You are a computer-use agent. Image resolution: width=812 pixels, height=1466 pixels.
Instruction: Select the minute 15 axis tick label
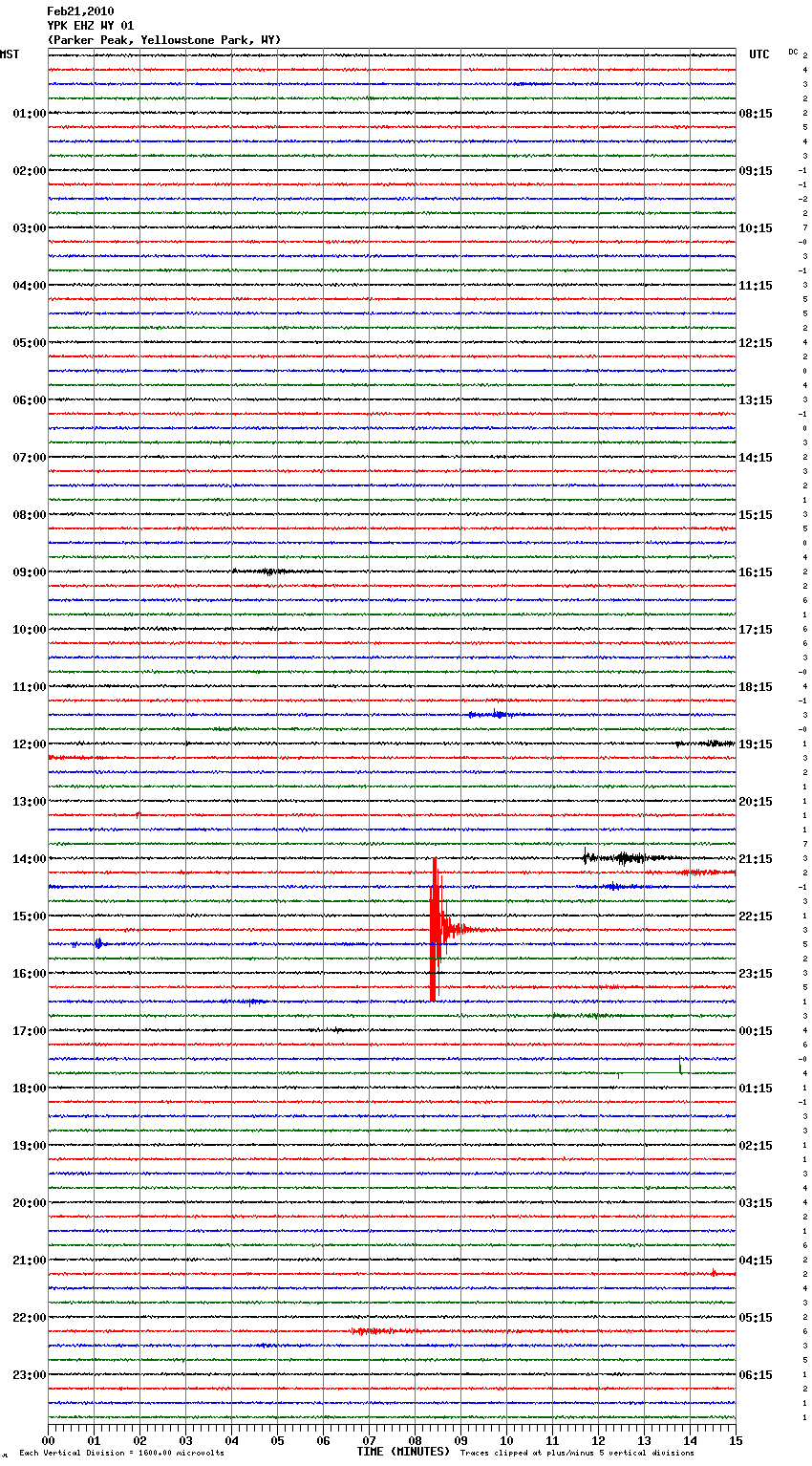point(736,1440)
